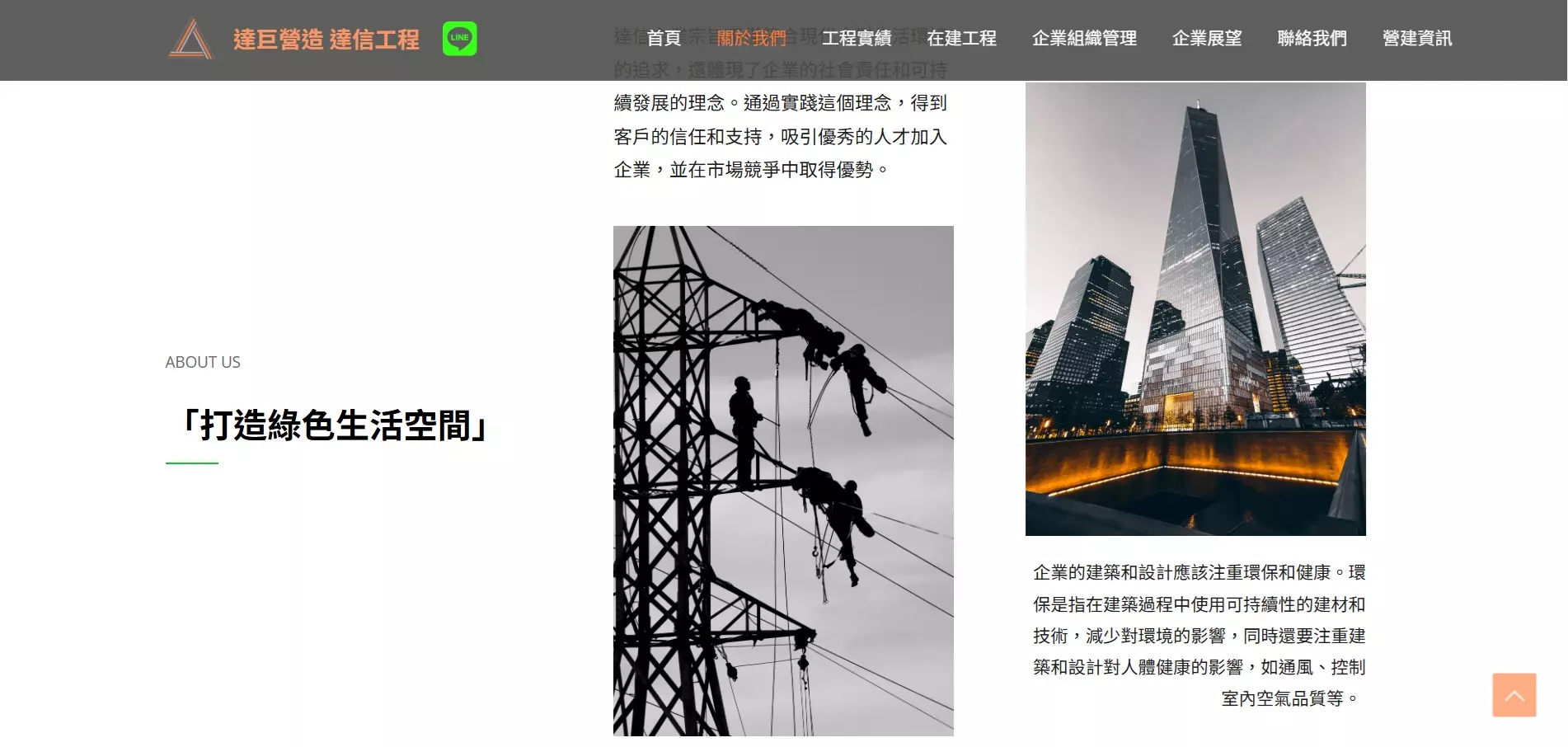Viewport: 1568px width, 747px height.
Task: Click the skyscraper building photo
Action: pyautogui.click(x=1195, y=308)
